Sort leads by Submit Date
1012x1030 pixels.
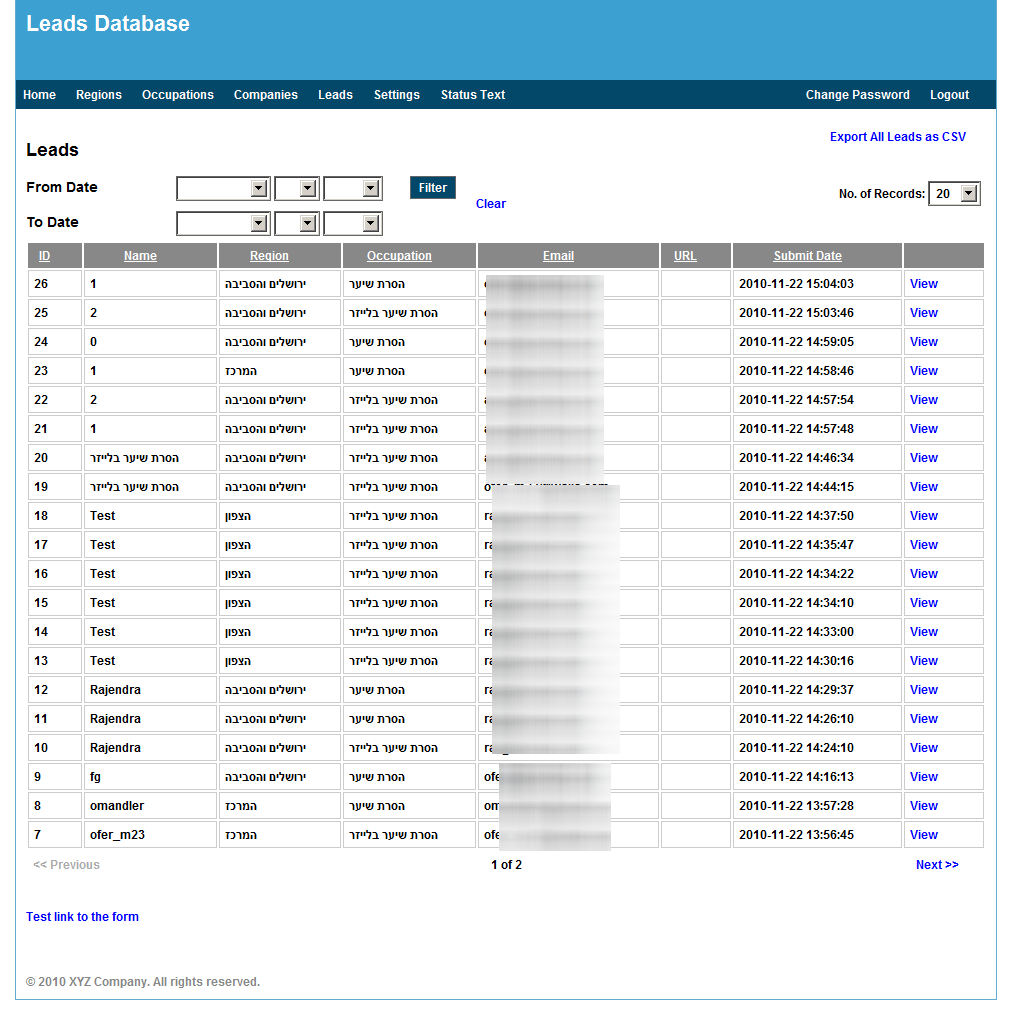click(807, 256)
